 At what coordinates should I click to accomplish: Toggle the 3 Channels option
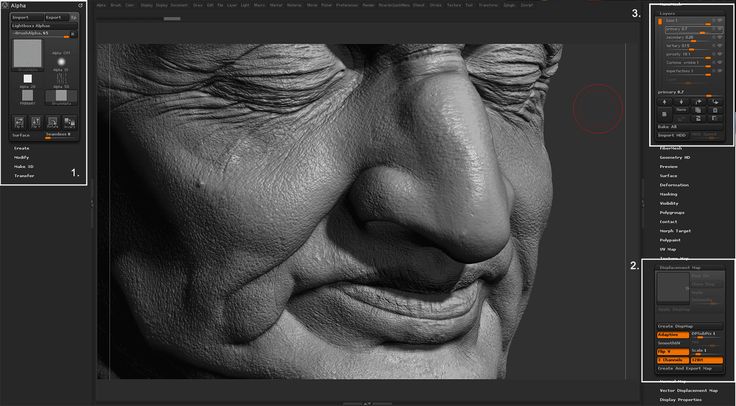coord(673,360)
